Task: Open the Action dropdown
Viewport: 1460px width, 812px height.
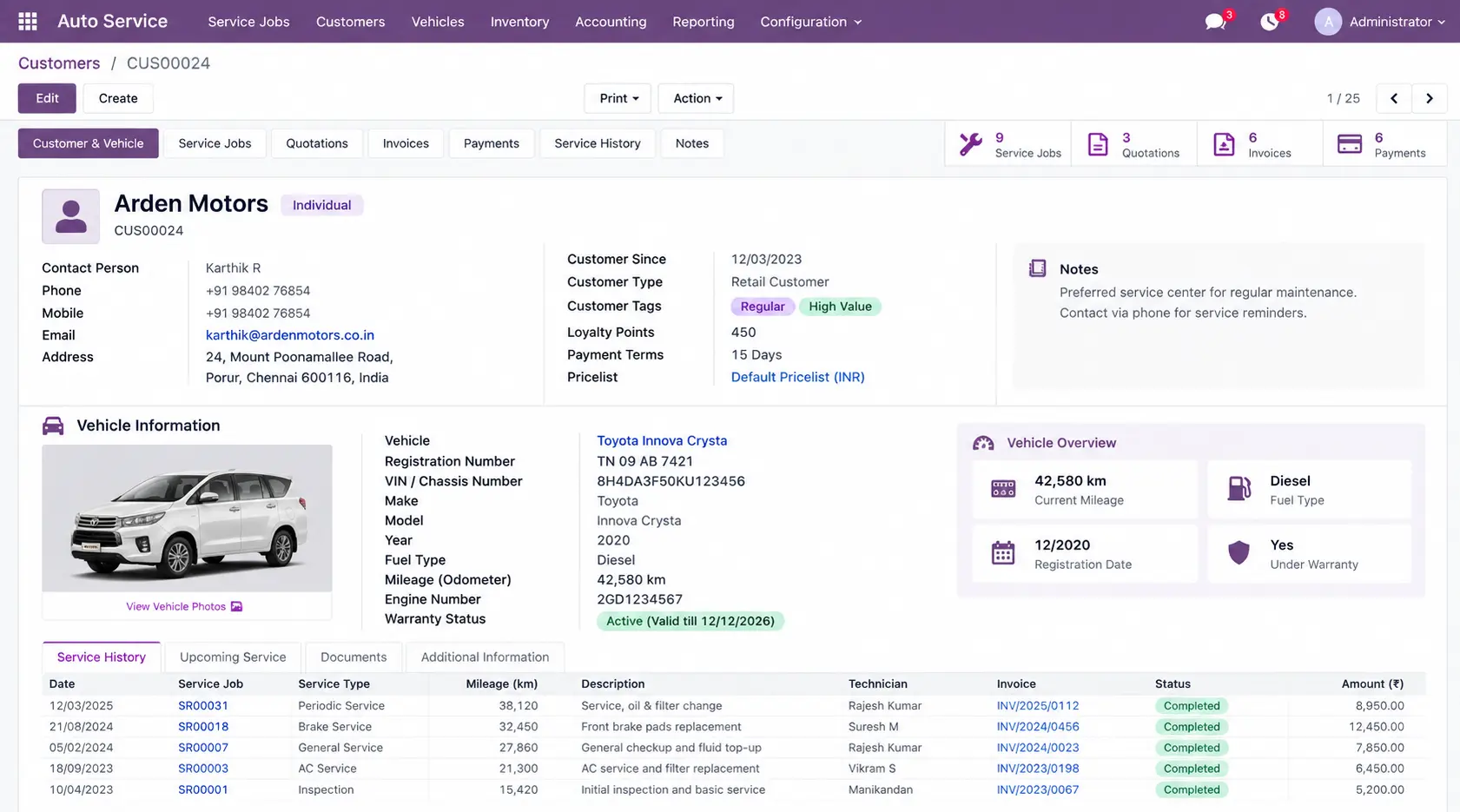Action: (697, 98)
